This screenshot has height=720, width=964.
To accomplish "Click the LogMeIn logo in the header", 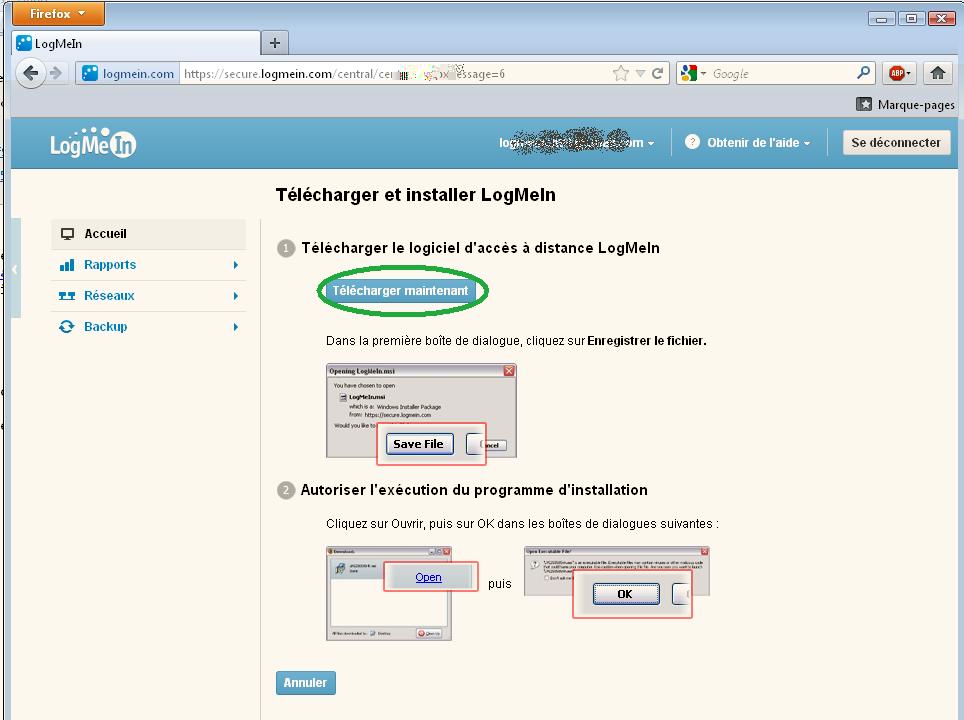I will (x=93, y=143).
